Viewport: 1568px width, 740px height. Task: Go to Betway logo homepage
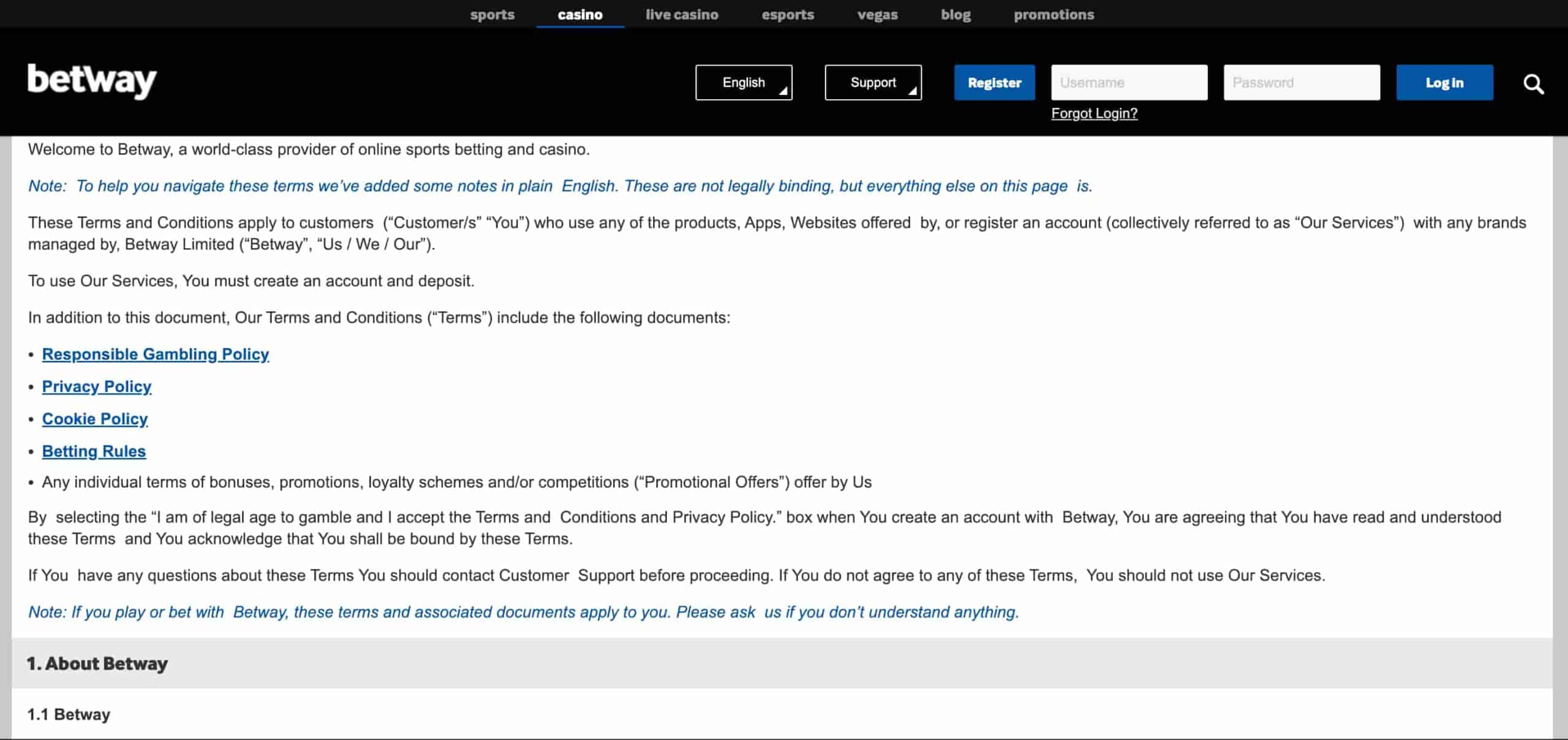pos(92,81)
